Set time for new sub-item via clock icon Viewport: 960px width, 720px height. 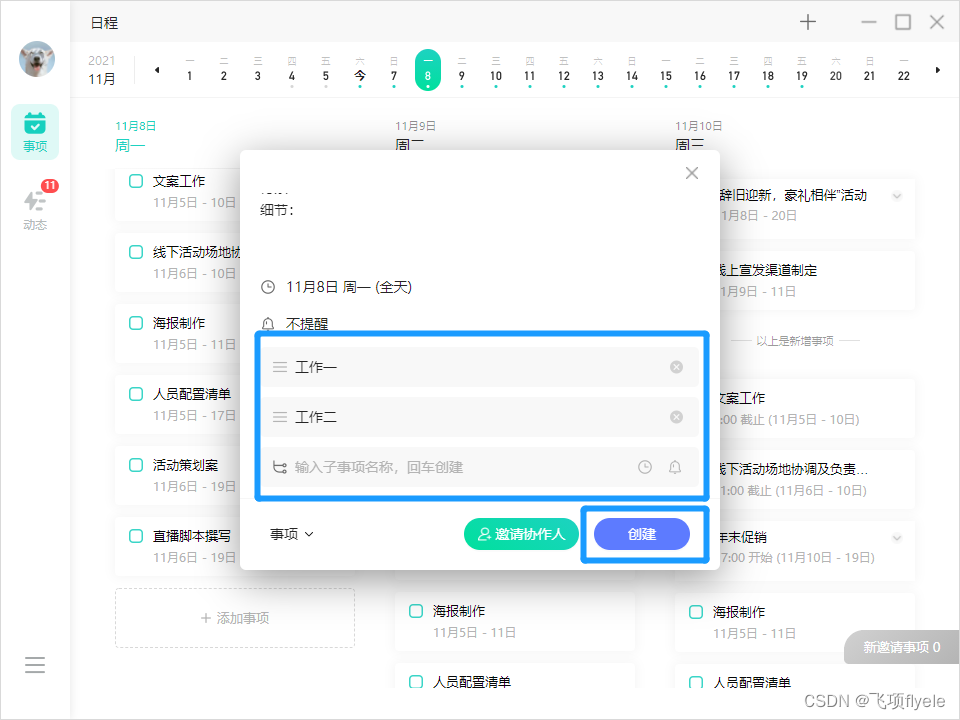pyautogui.click(x=645, y=467)
